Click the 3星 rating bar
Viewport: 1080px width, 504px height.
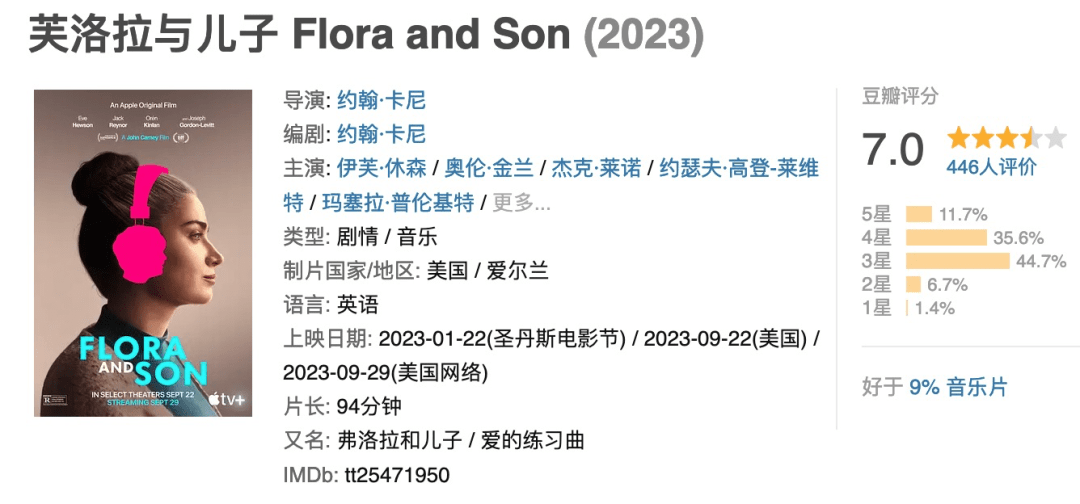click(957, 261)
